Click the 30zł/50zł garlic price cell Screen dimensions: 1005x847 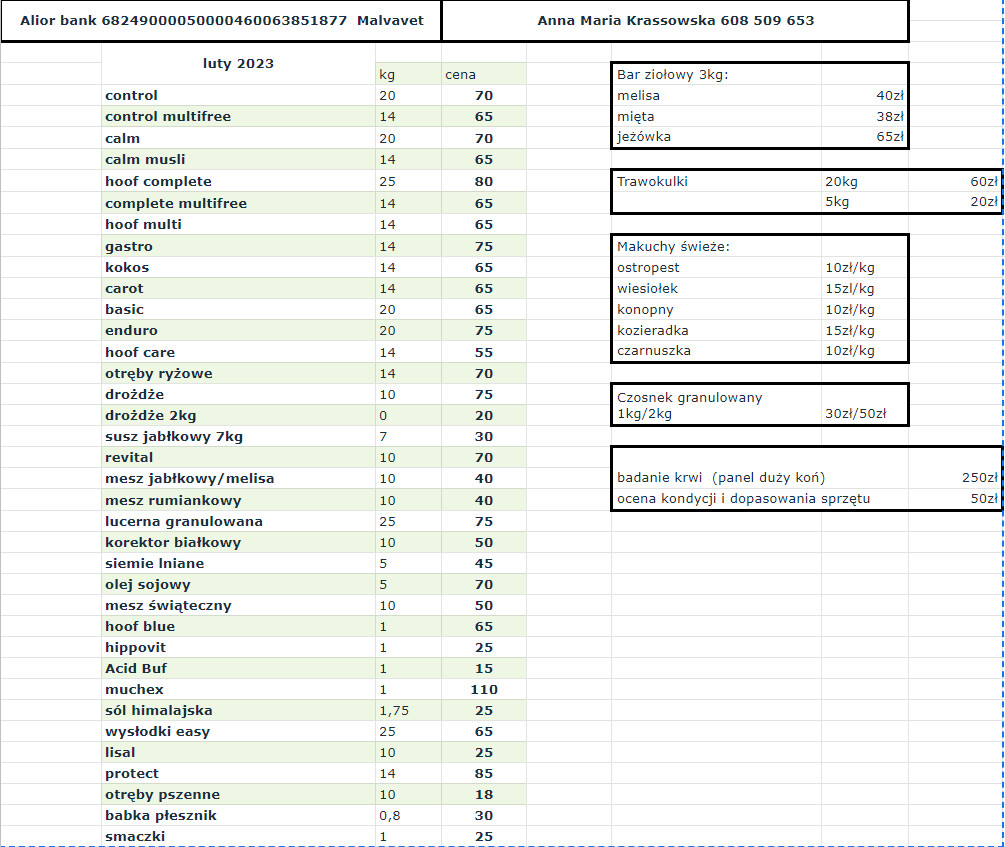pos(864,414)
